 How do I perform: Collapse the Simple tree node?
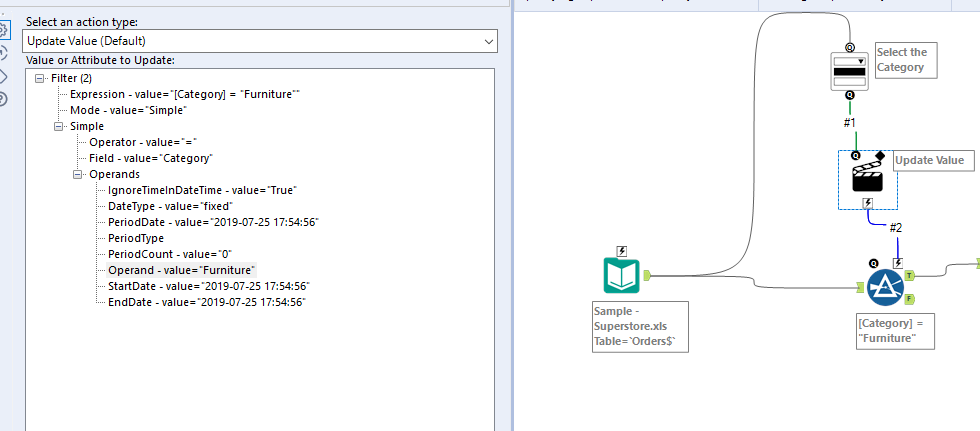(x=59, y=126)
